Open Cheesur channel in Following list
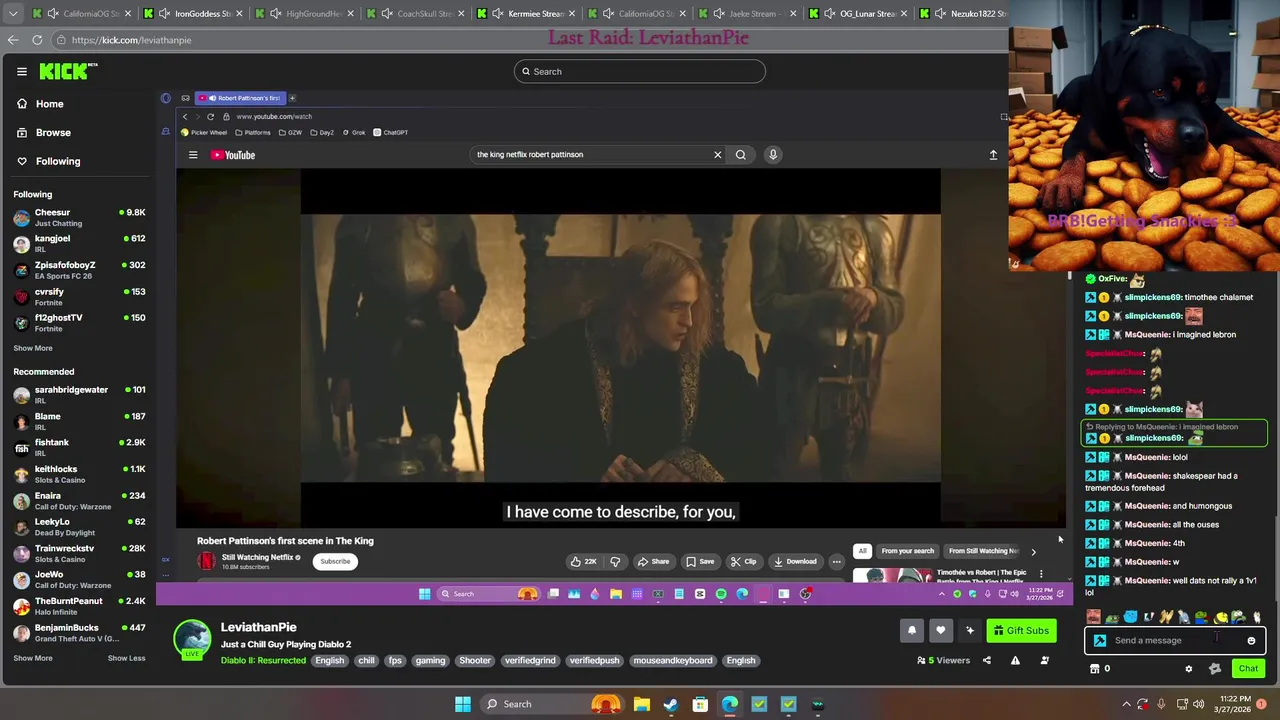The width and height of the screenshot is (1280, 720). (80, 217)
